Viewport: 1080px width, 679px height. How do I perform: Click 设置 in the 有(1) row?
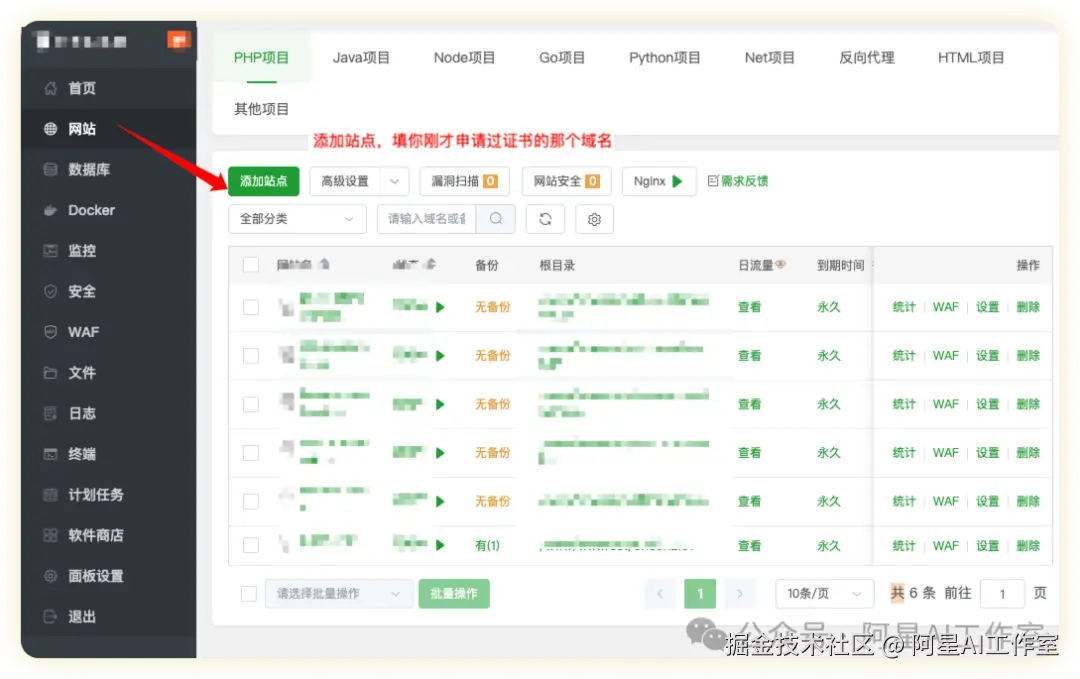[x=987, y=545]
